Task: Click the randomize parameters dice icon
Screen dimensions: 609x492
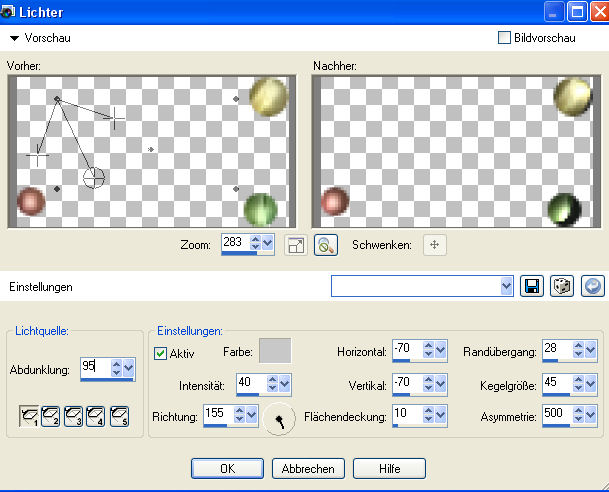Action: pos(563,287)
